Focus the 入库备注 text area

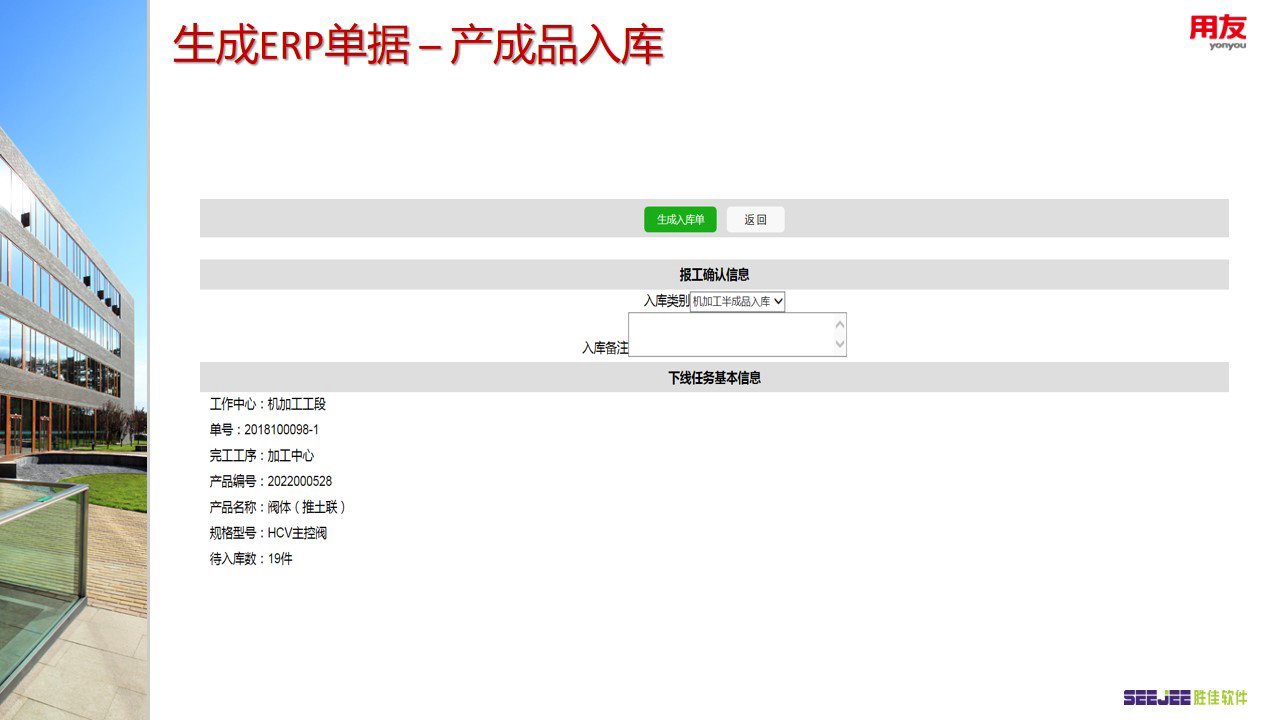[730, 334]
